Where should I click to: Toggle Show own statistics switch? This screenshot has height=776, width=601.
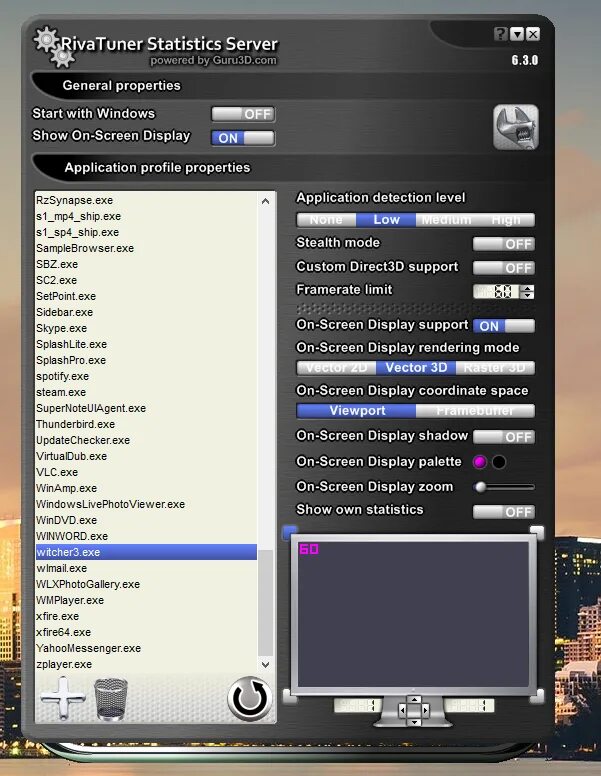[503, 512]
